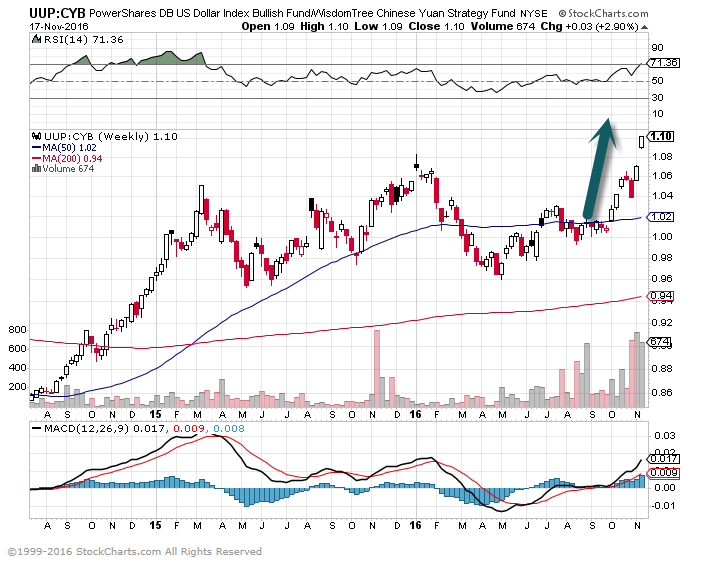Image resolution: width=727 pixels, height=574 pixels.
Task: Click the date 17-Nov-2016
Action: click(x=59, y=26)
